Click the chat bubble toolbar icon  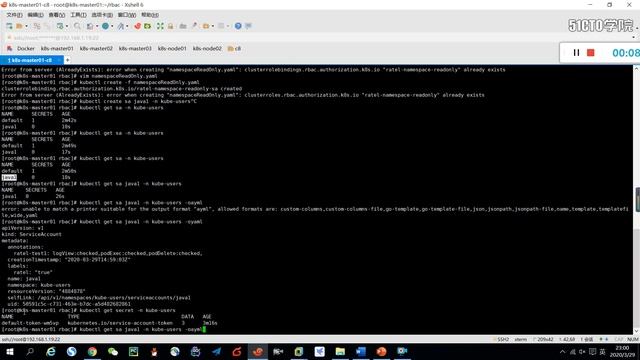[x=248, y=26]
